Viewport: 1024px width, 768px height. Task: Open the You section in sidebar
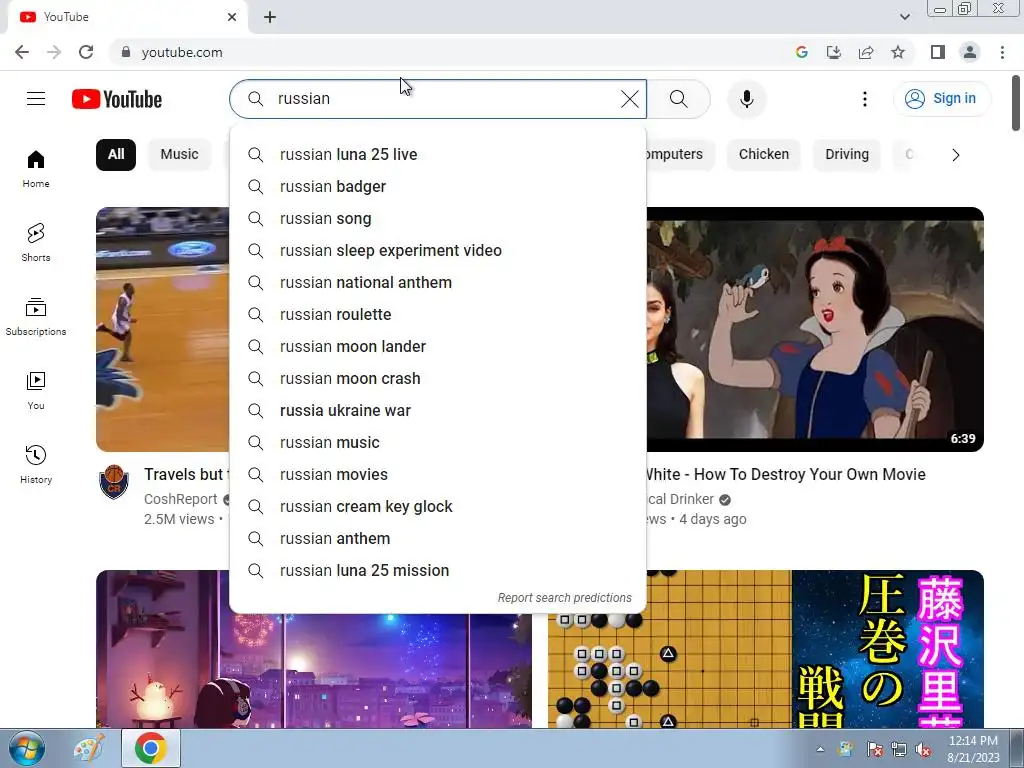36,391
